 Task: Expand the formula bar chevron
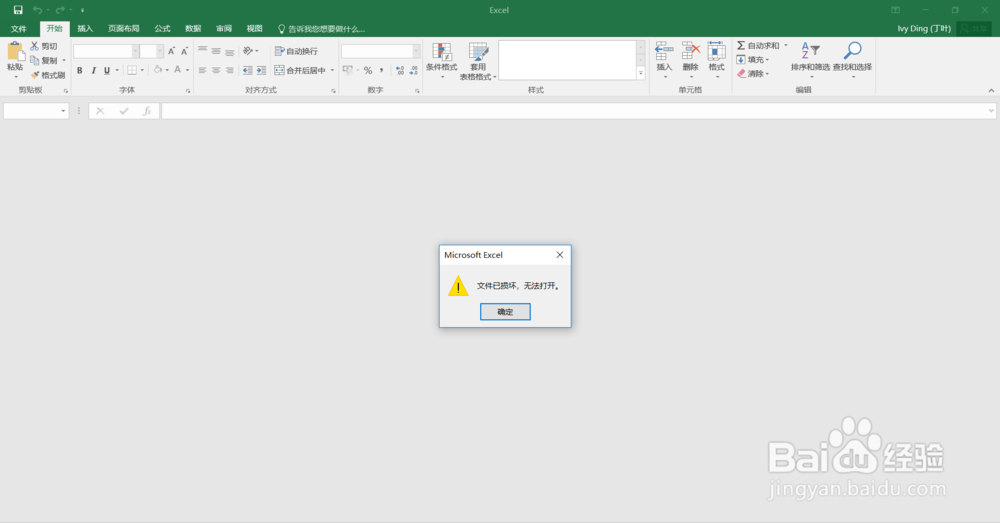click(x=991, y=111)
